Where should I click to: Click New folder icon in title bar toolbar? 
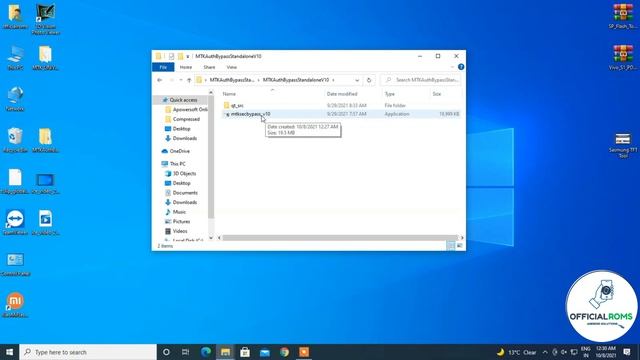point(180,56)
